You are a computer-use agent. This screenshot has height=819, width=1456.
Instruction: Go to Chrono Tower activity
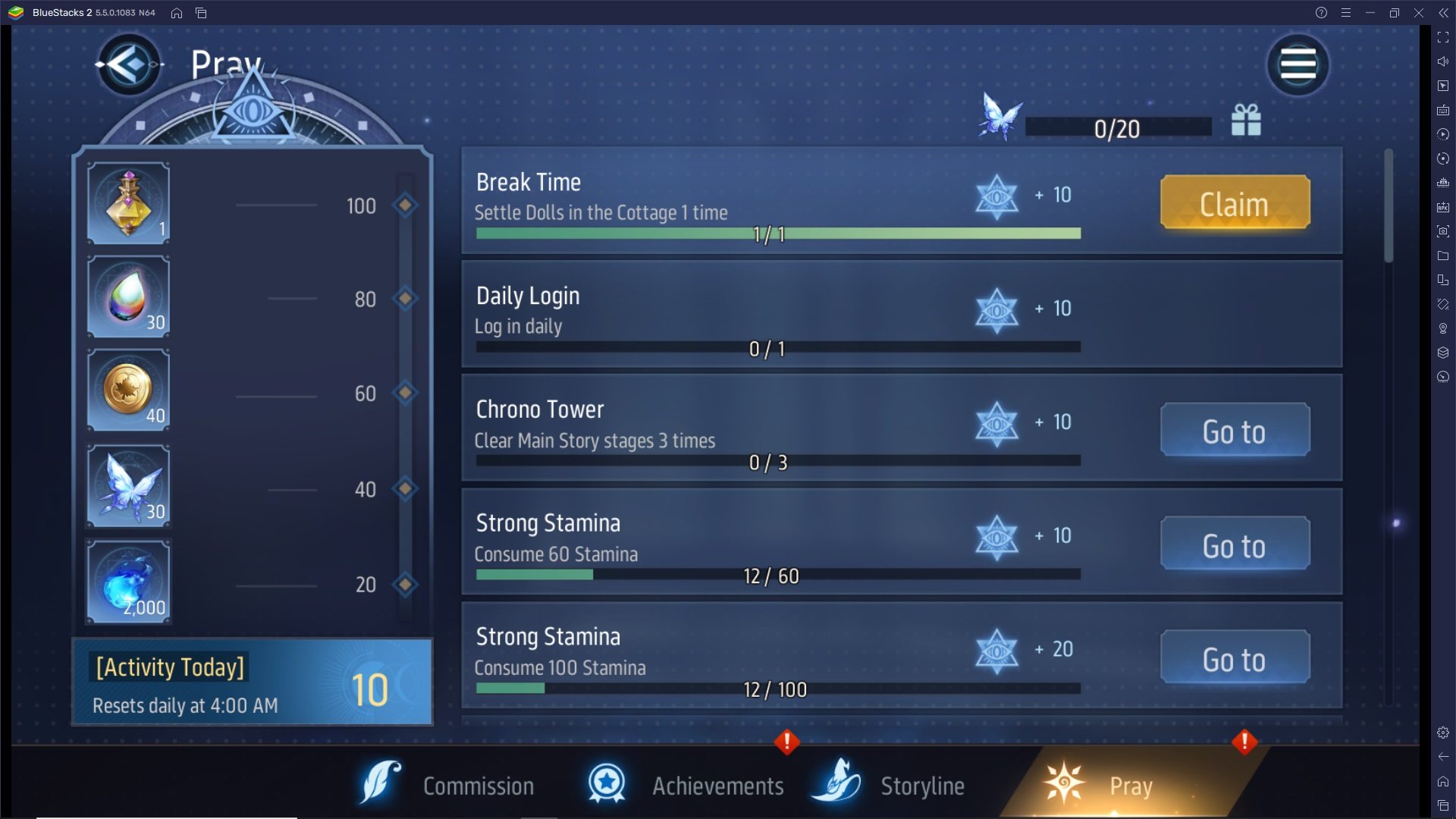1234,430
